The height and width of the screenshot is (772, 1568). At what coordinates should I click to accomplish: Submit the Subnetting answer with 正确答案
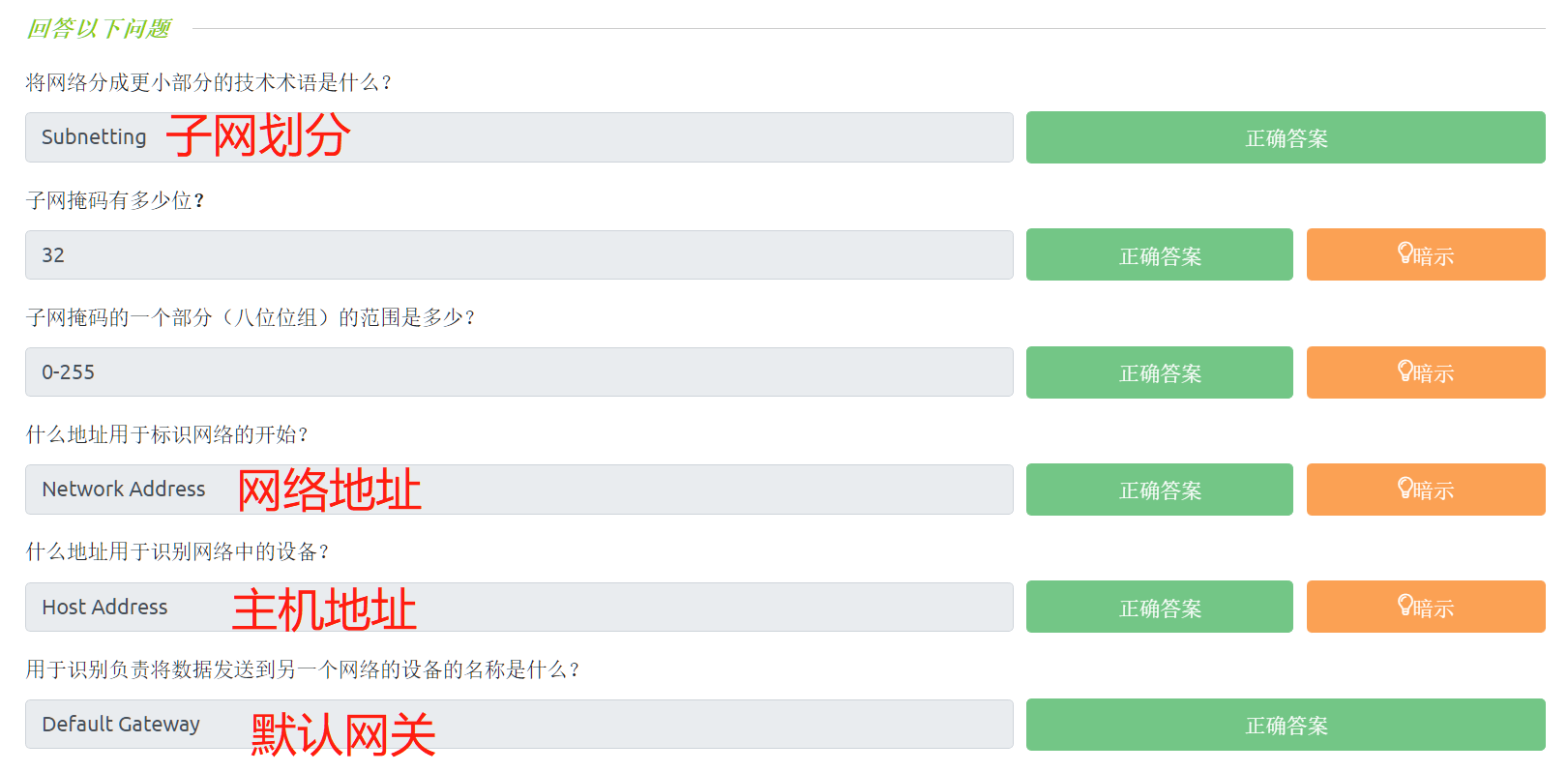pyautogui.click(x=1285, y=137)
